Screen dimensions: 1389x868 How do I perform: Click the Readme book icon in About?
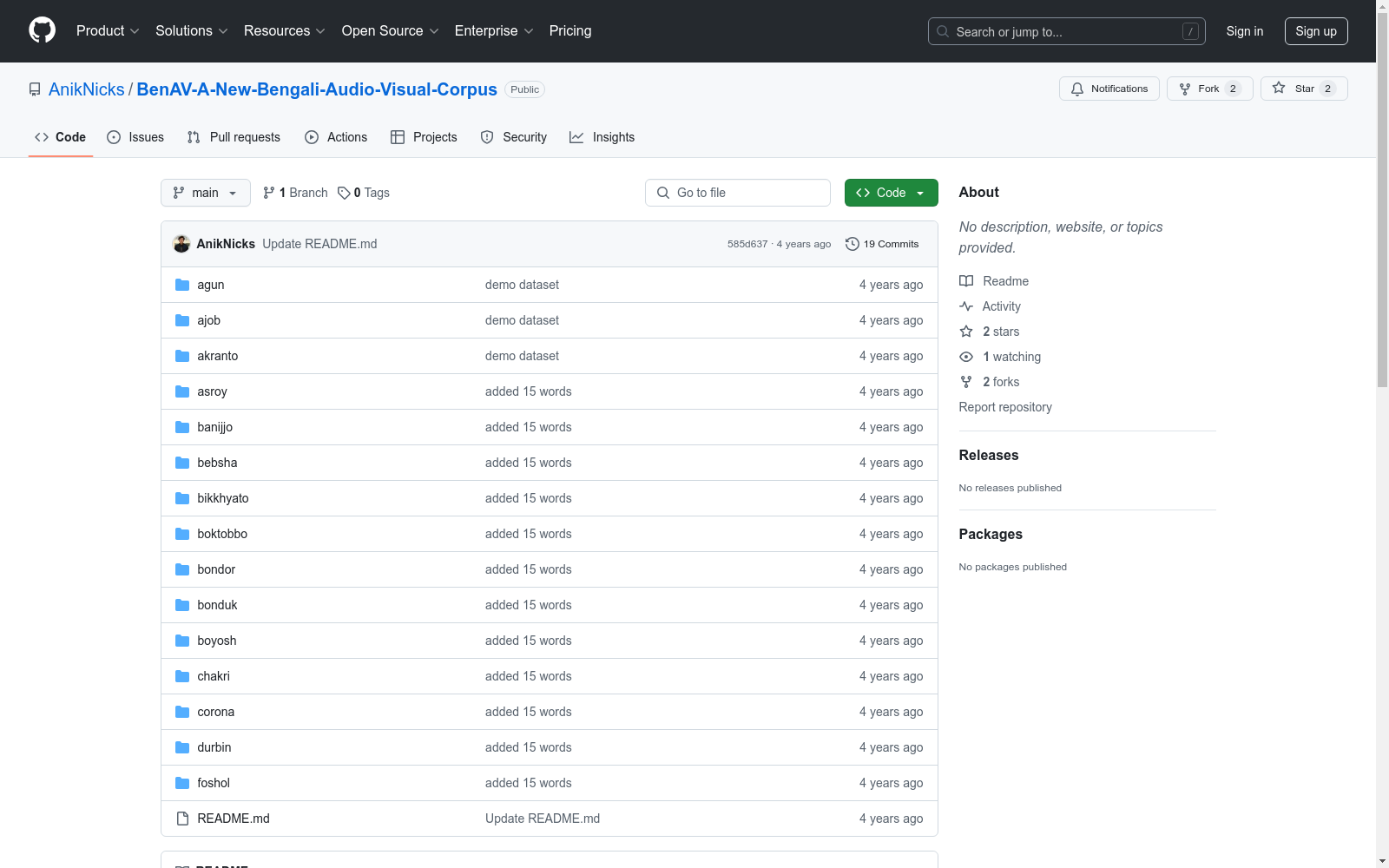coord(966,281)
